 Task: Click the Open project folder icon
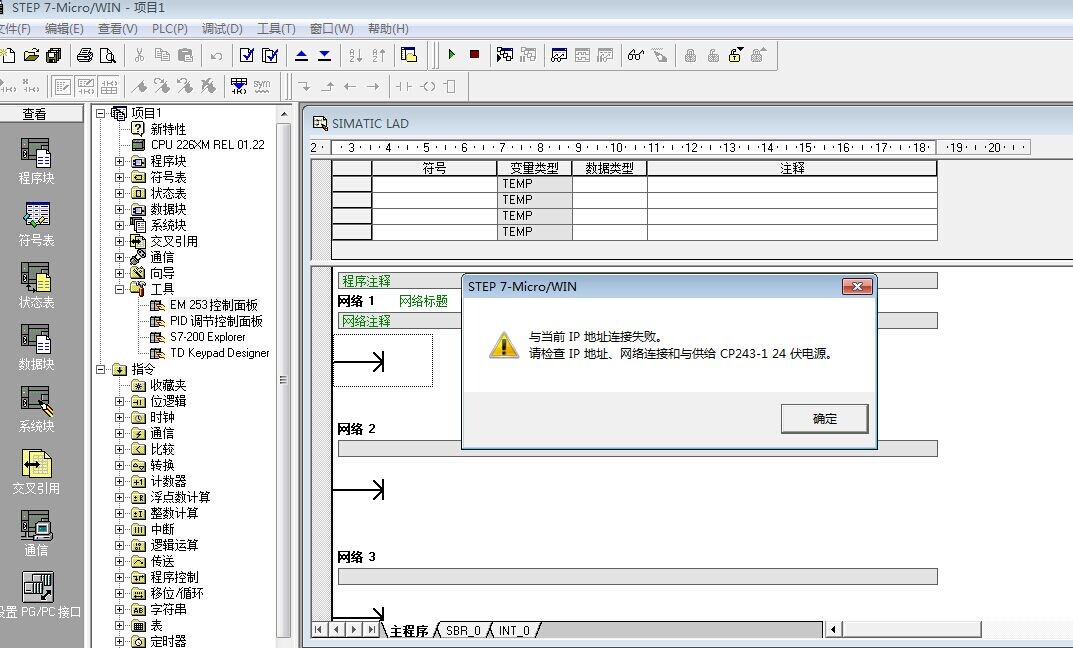coord(31,55)
